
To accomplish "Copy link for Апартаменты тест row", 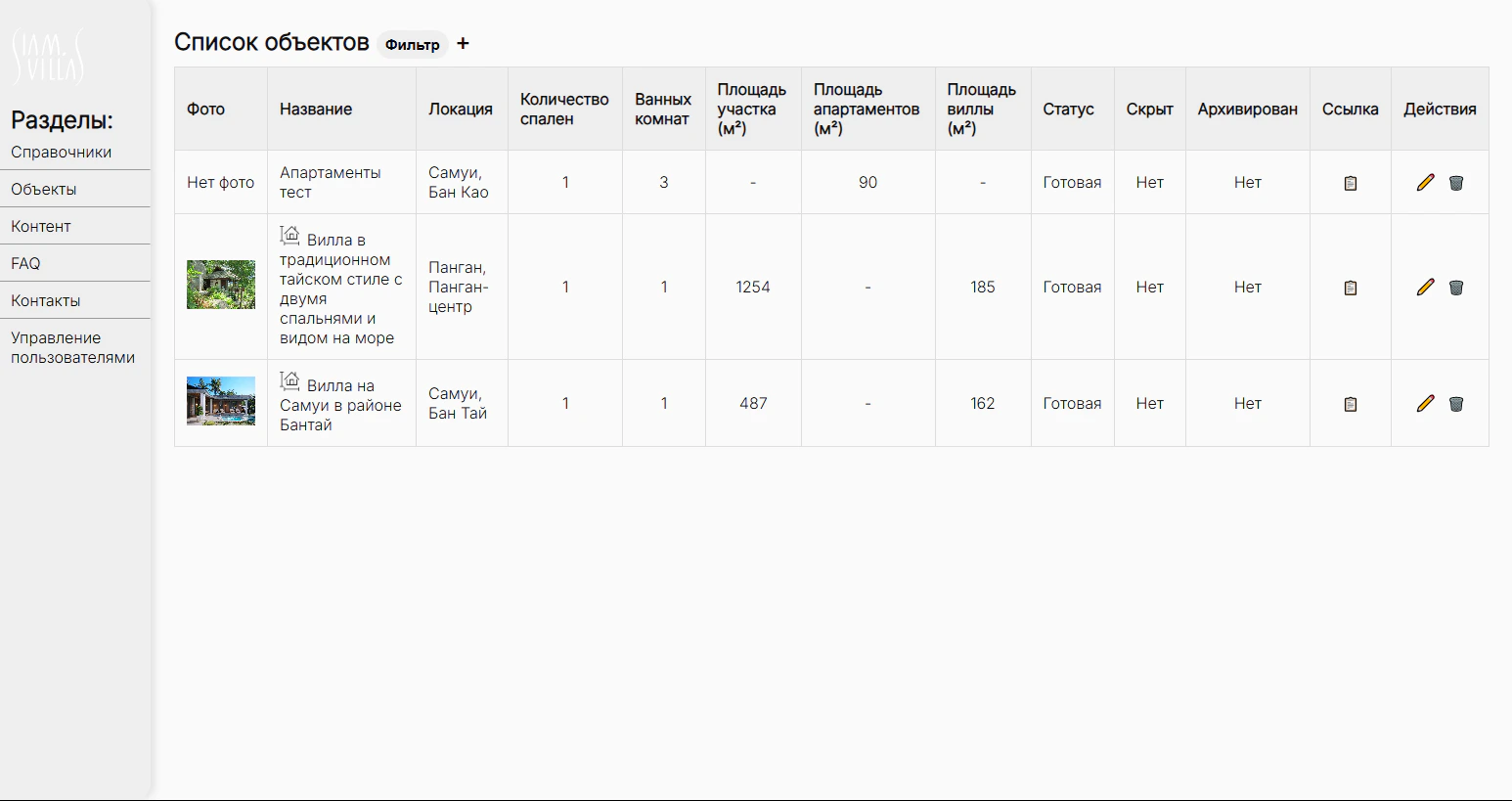I will click(x=1351, y=183).
